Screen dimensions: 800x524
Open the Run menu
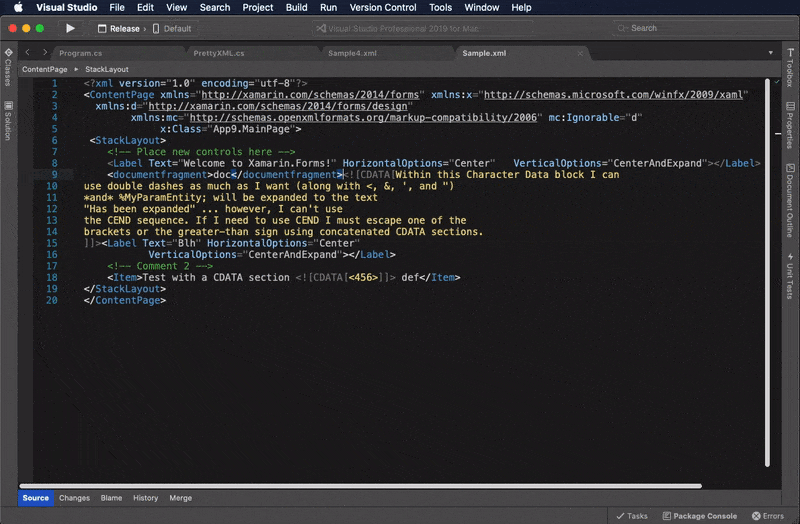(328, 7)
